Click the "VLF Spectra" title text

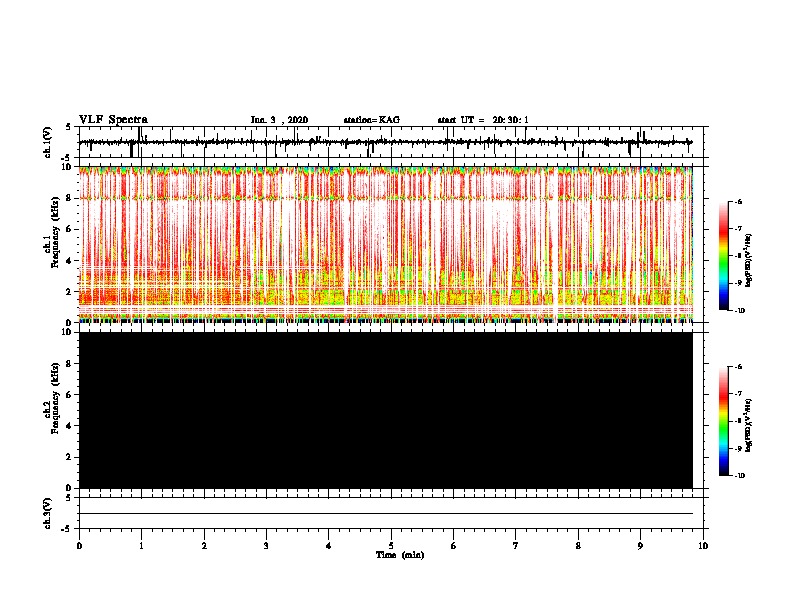(x=113, y=120)
